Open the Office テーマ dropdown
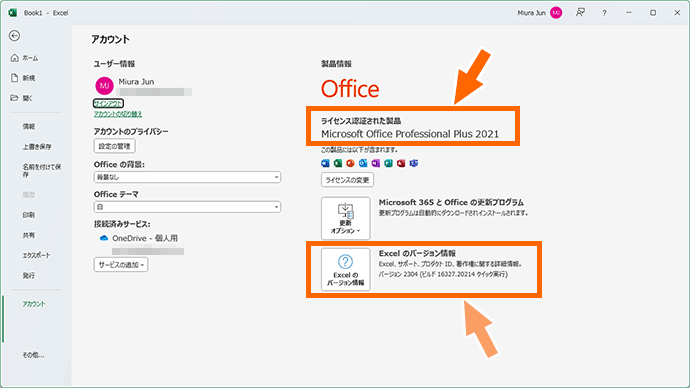 click(187, 207)
